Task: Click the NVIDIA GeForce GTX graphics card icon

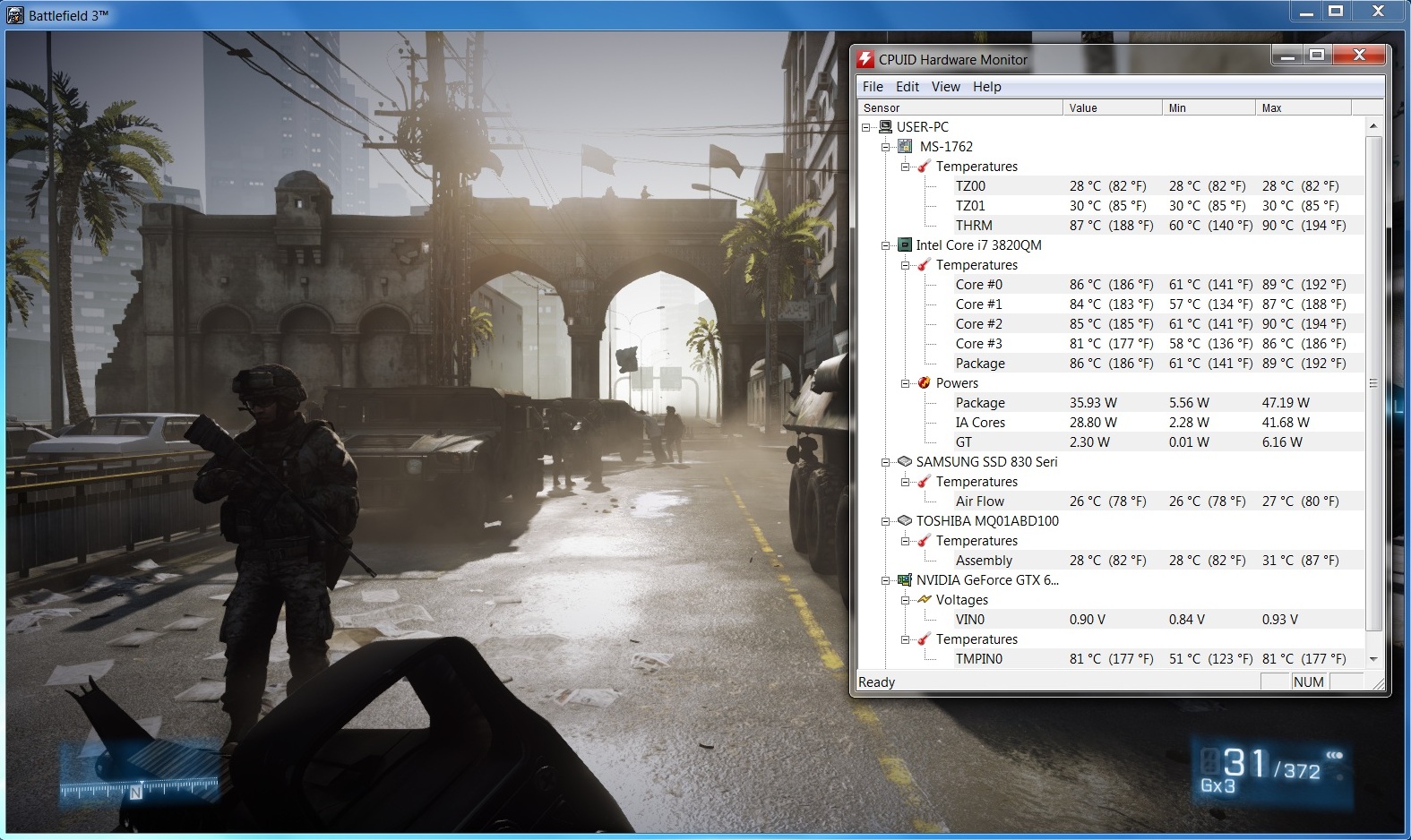Action: [905, 580]
